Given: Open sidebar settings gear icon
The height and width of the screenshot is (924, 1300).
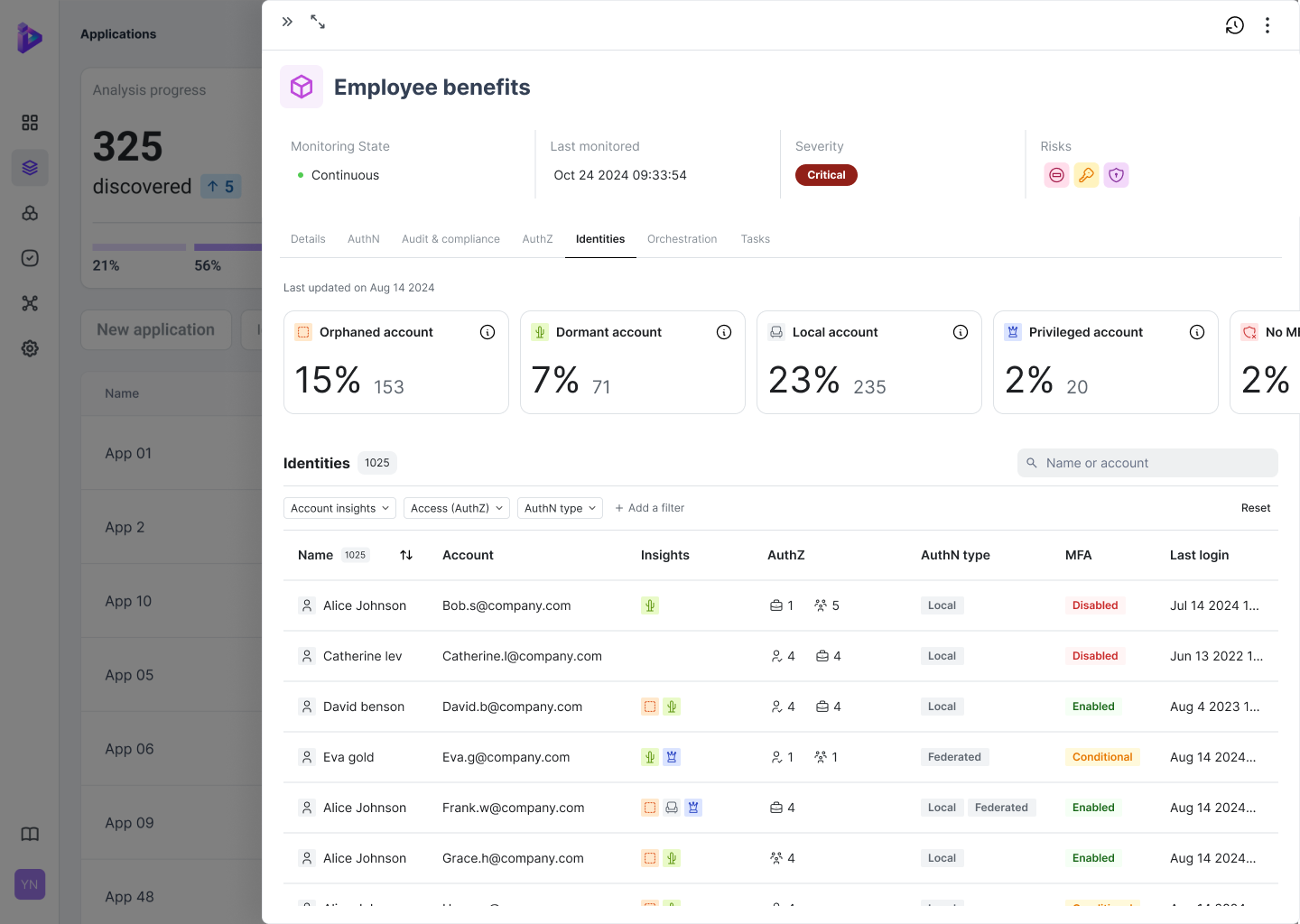Looking at the screenshot, I should [x=30, y=348].
